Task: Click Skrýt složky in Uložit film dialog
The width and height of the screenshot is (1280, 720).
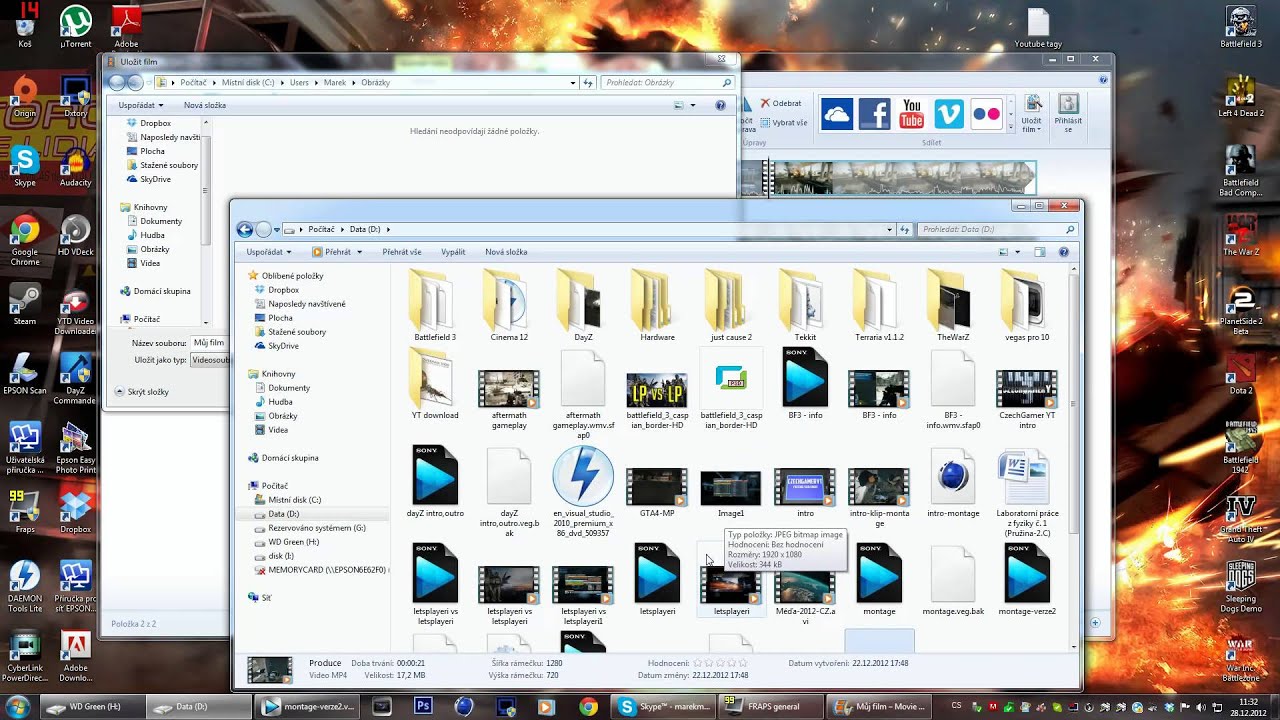Action: [141, 392]
